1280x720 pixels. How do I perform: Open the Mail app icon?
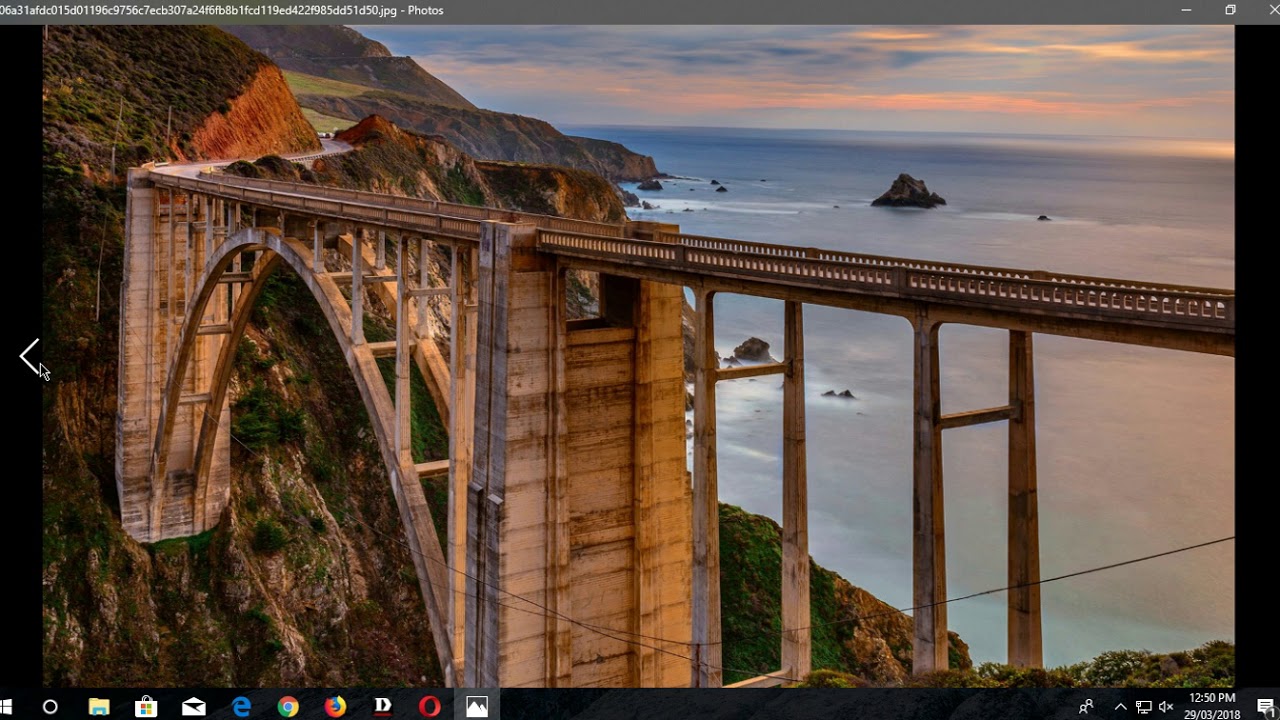click(194, 705)
